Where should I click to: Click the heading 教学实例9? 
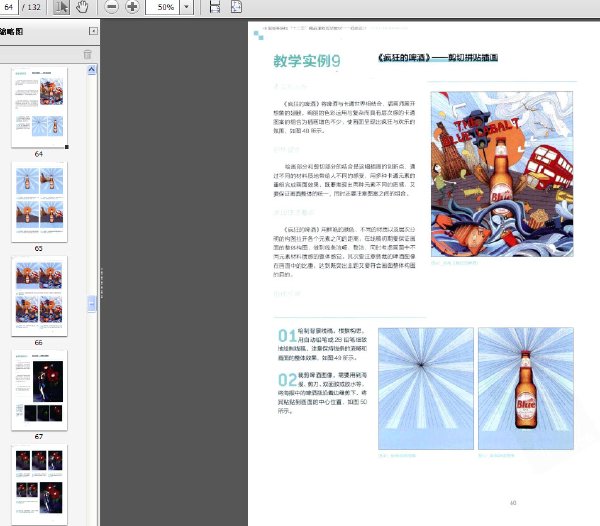click(307, 61)
